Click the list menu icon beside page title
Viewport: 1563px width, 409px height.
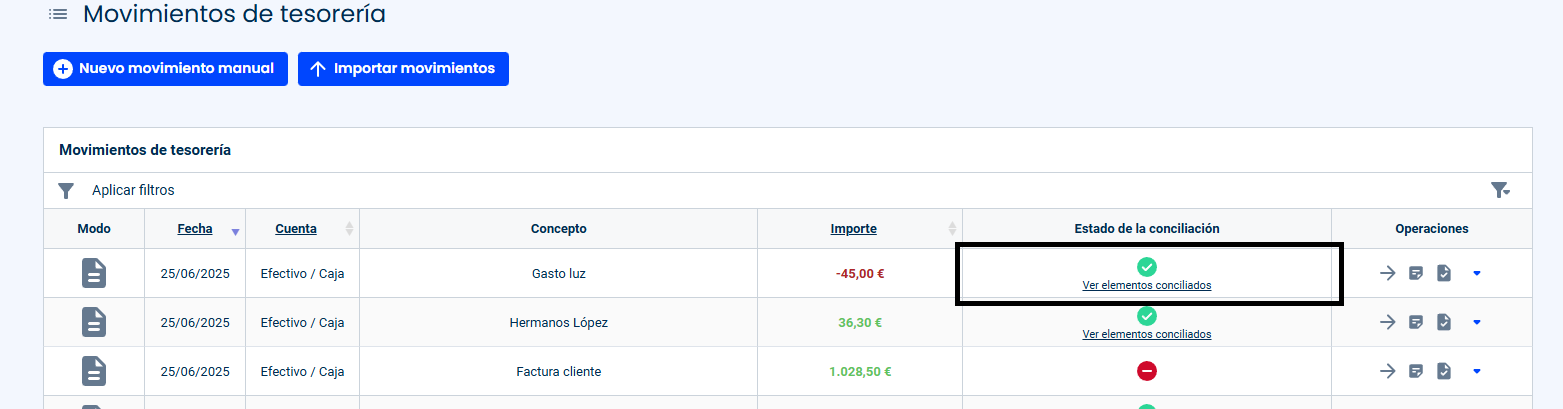click(x=58, y=15)
